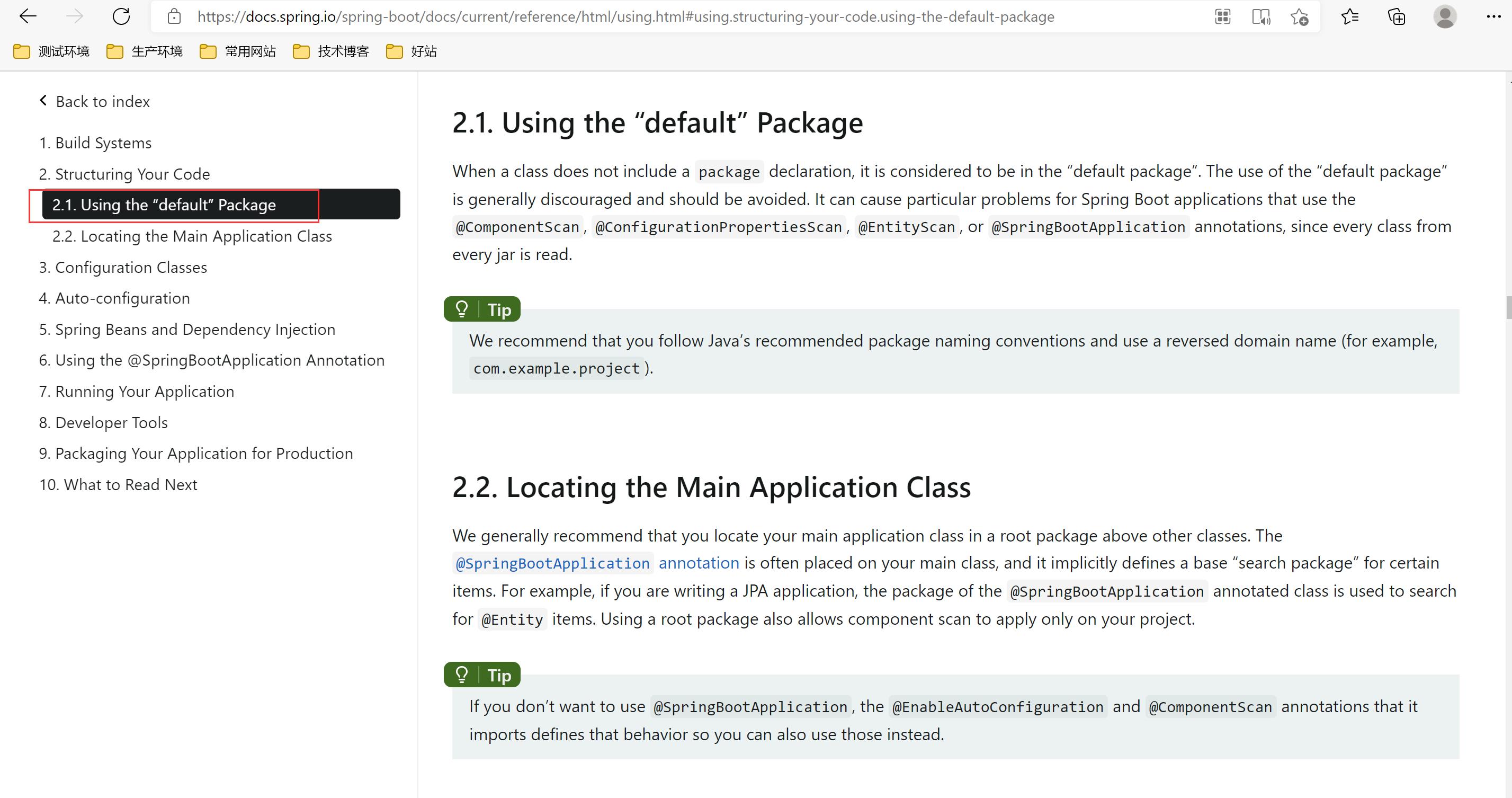Image resolution: width=1512 pixels, height=798 pixels.
Task: Select 2.2. Locating the Main Application Class entry
Action: (192, 236)
